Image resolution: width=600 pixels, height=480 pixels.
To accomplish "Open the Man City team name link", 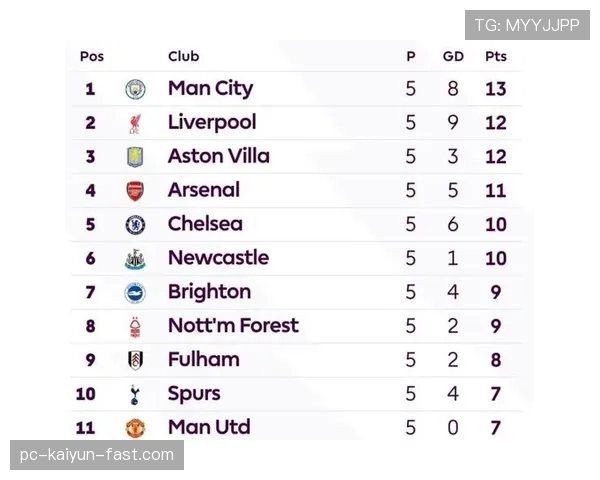I will point(210,89).
